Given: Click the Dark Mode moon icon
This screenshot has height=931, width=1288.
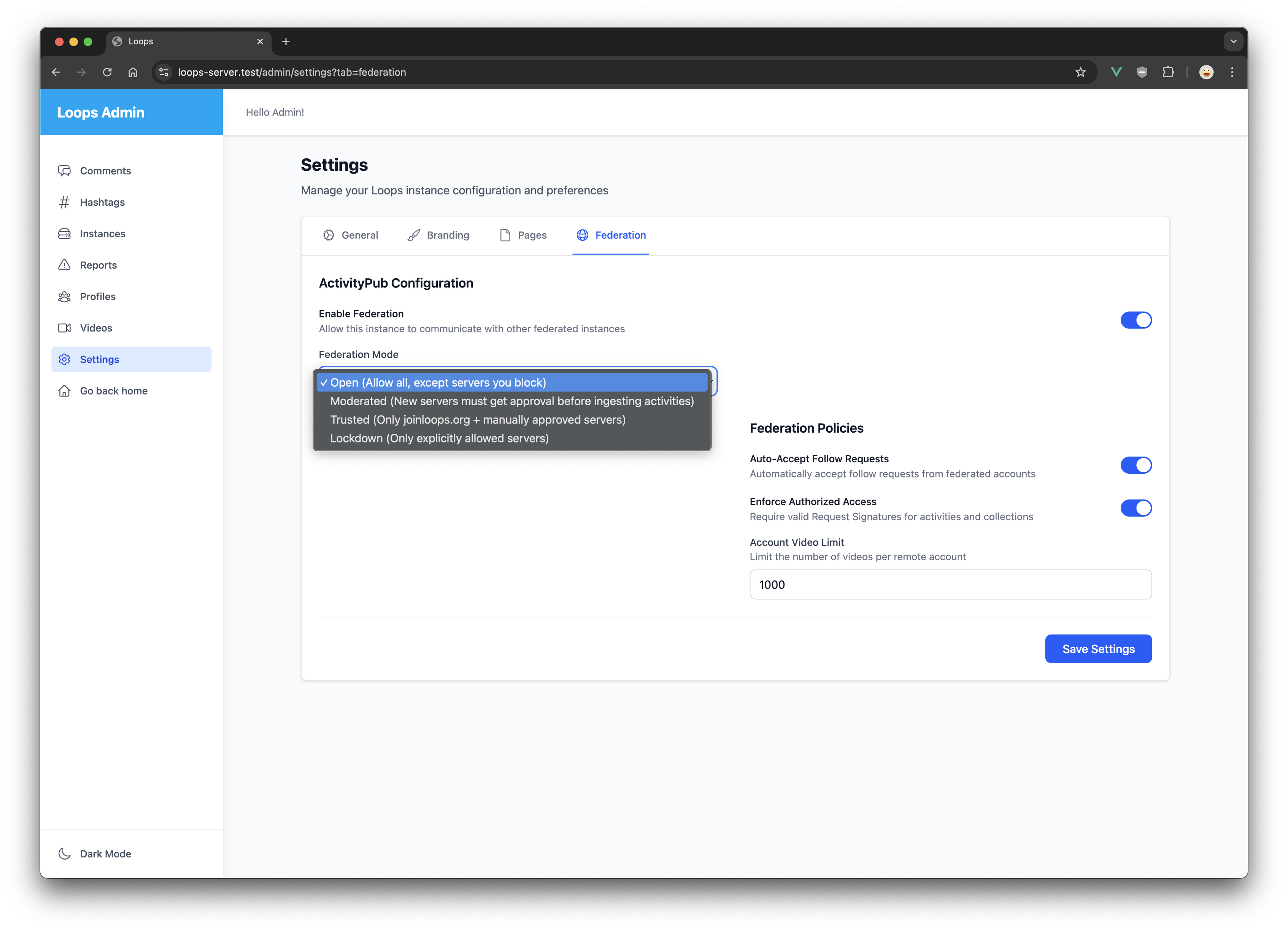Looking at the screenshot, I should click(x=64, y=854).
